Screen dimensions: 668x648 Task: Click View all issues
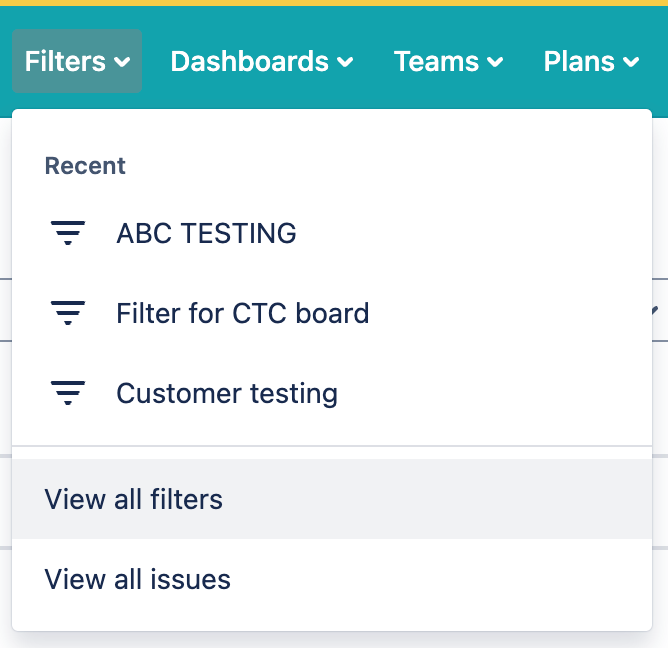point(138,579)
